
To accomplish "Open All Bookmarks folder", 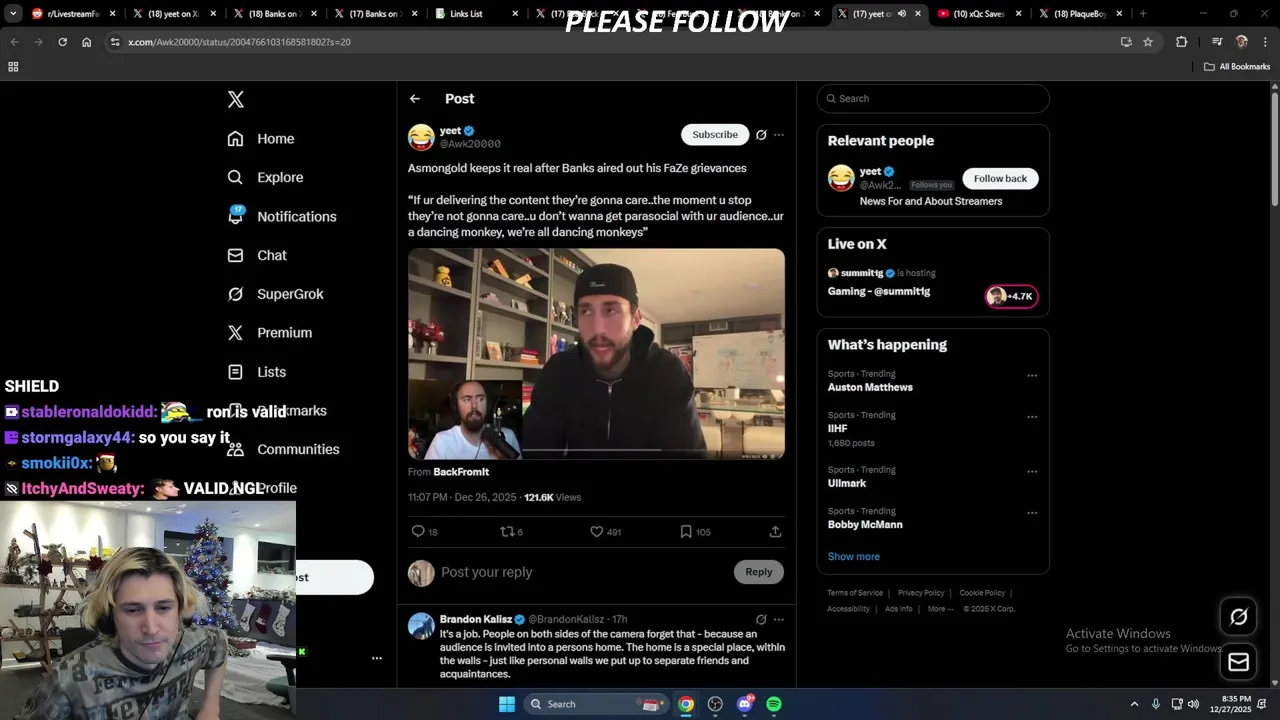I will click(x=1237, y=67).
